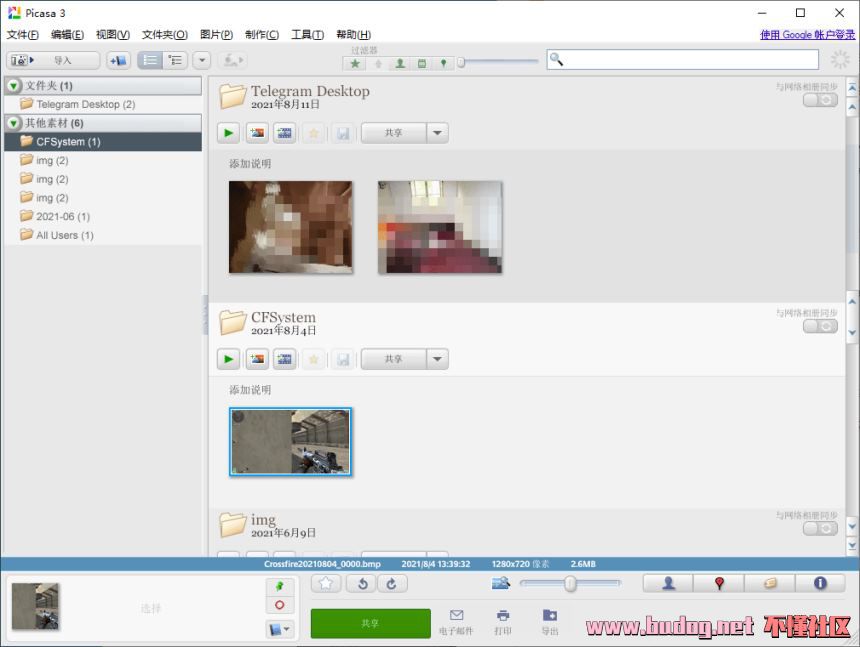Click the Email icon in bottom tray
Viewport: 860px width, 647px height.
click(x=456, y=621)
